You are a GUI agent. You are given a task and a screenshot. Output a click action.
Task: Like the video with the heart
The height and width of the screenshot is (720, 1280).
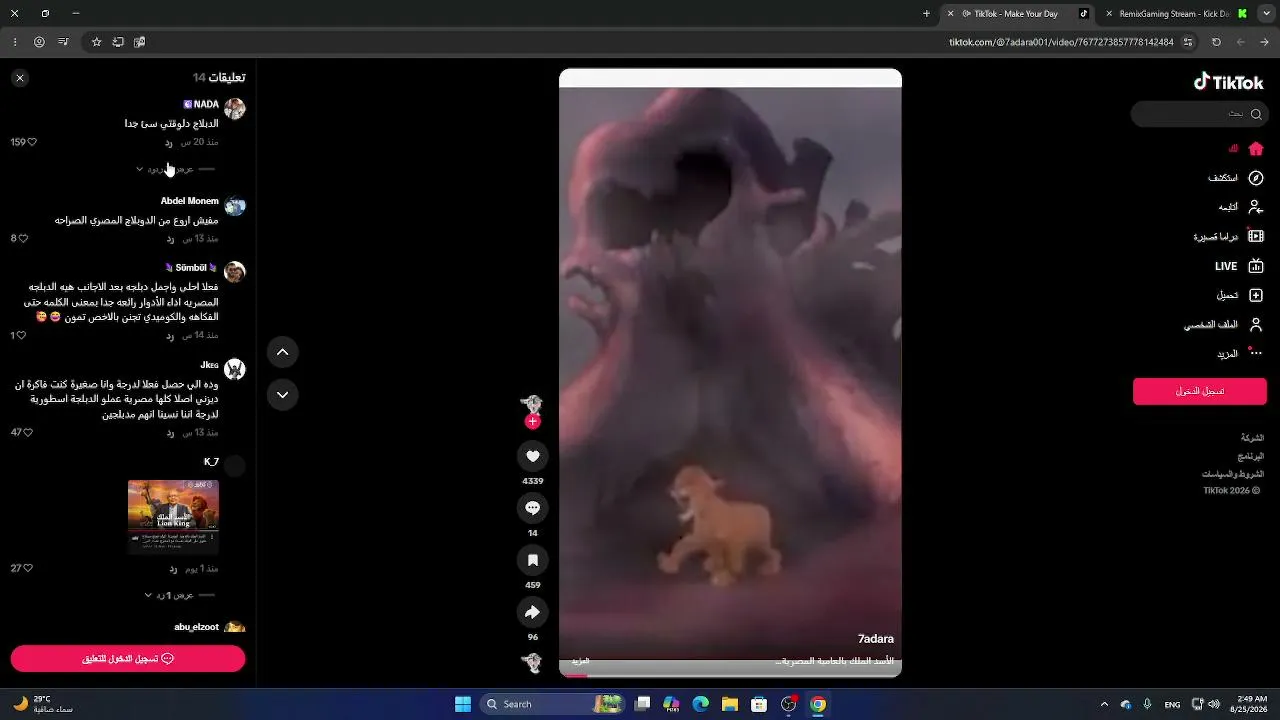coord(533,456)
